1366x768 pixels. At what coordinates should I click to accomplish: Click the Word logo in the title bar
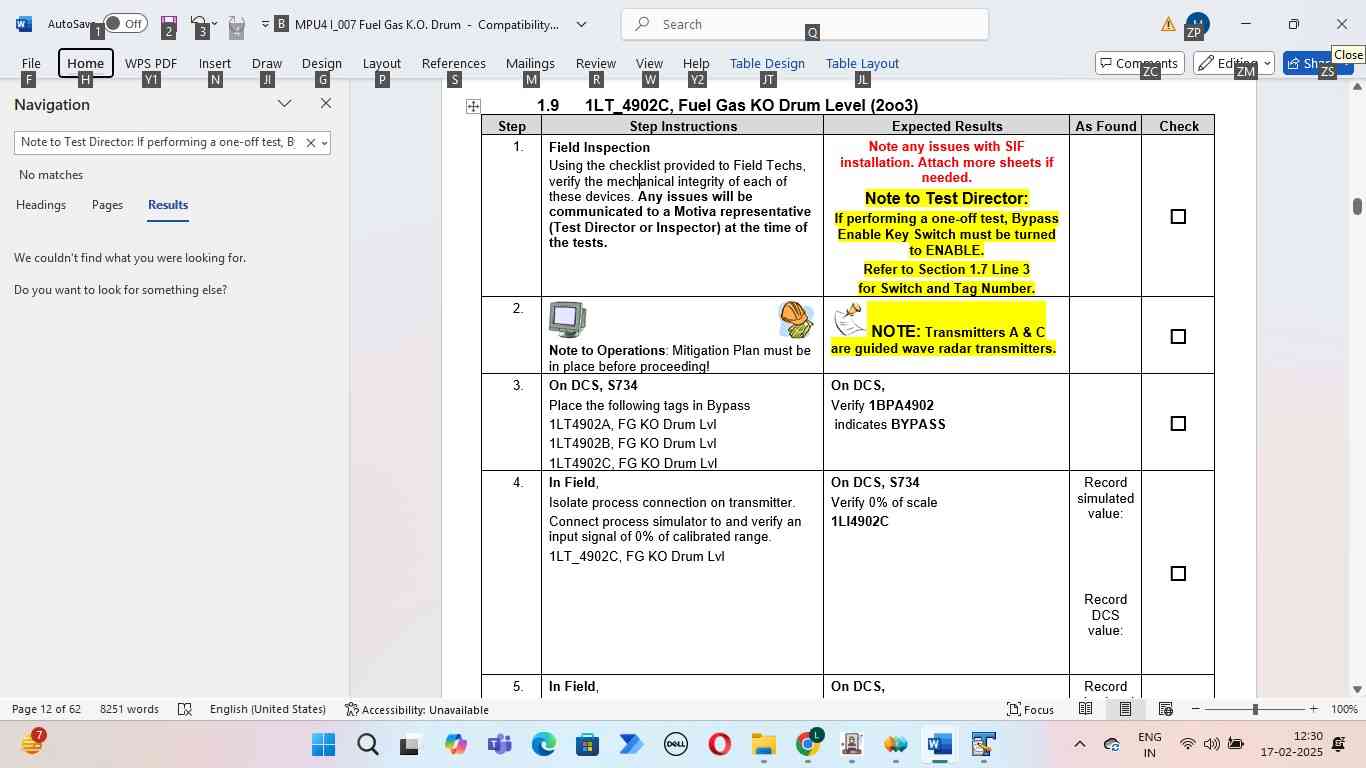tap(23, 24)
